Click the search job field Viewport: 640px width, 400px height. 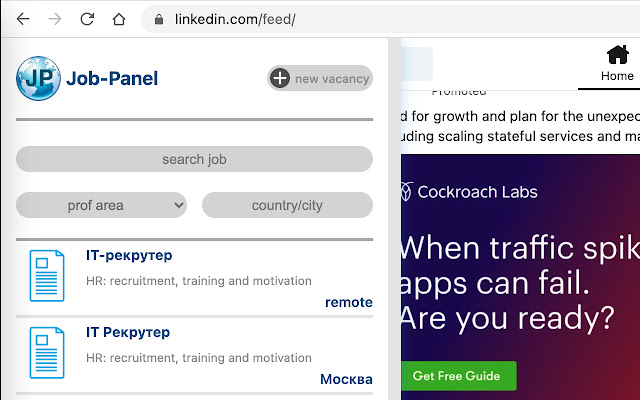pos(194,159)
